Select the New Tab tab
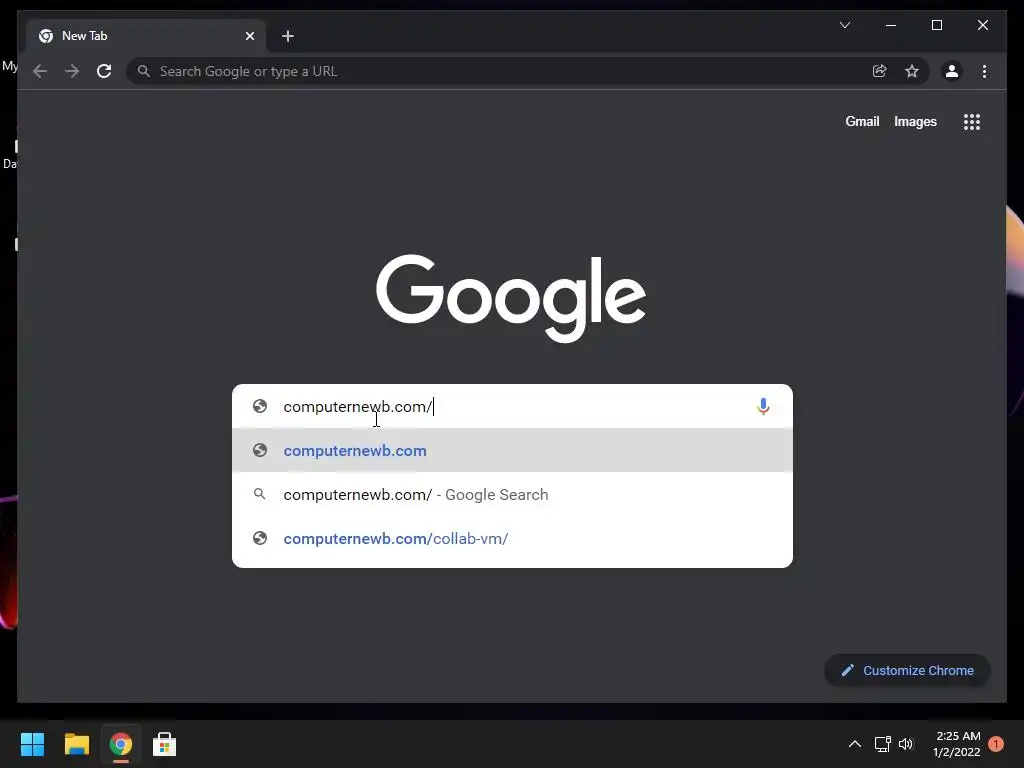This screenshot has width=1024, height=768. point(146,36)
